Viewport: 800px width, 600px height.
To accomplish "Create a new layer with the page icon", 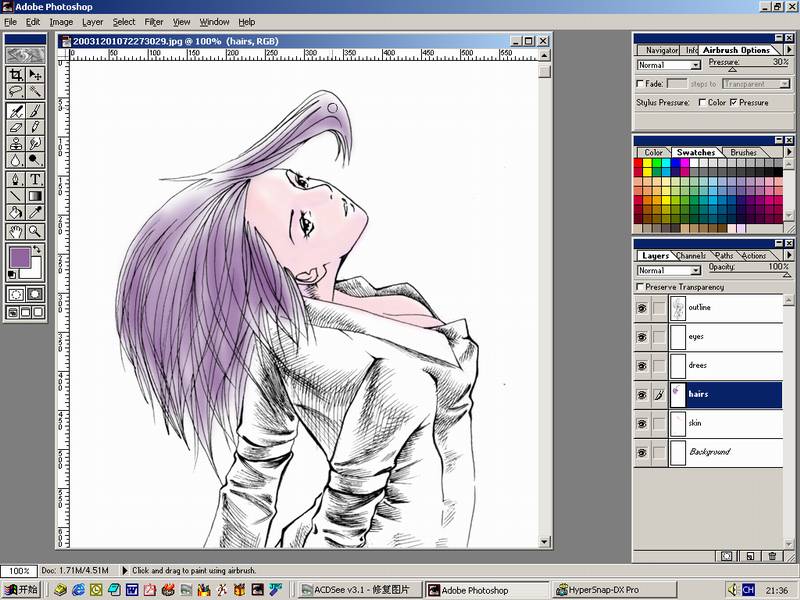I will [x=750, y=556].
